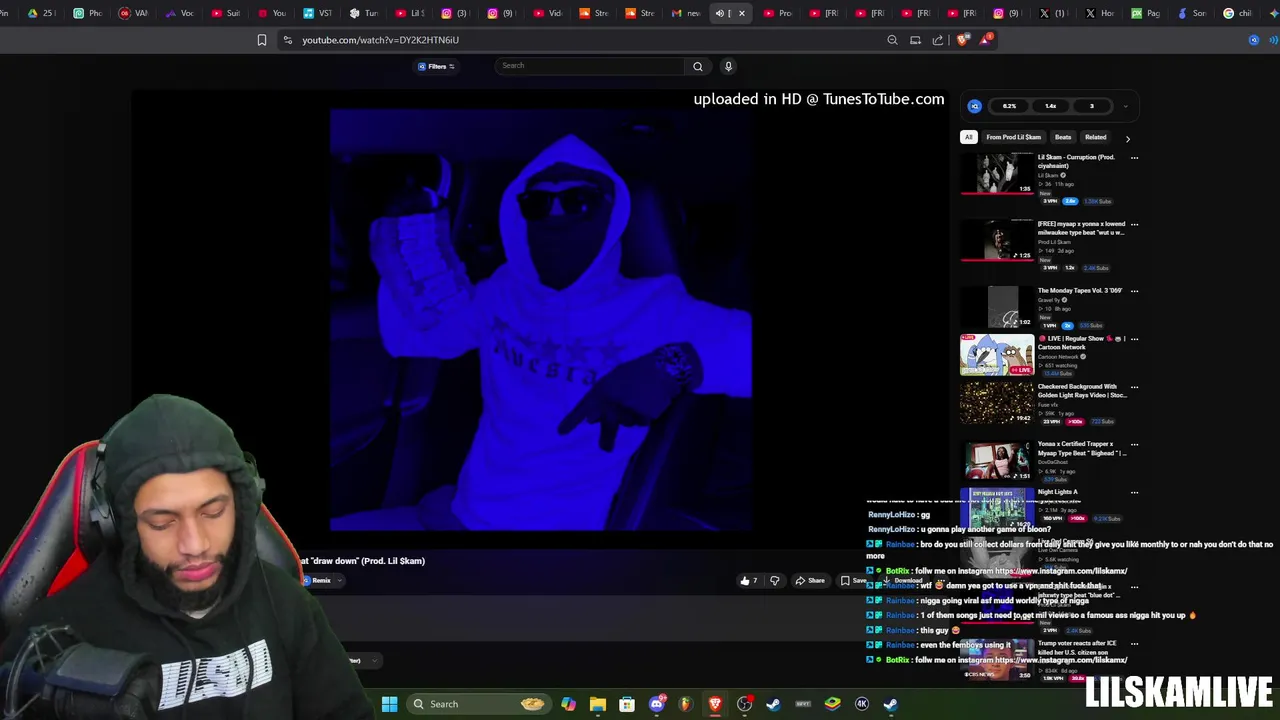Open options for Yonaa x Certified Trapper
The width and height of the screenshot is (1280, 720).
pos(1134,444)
